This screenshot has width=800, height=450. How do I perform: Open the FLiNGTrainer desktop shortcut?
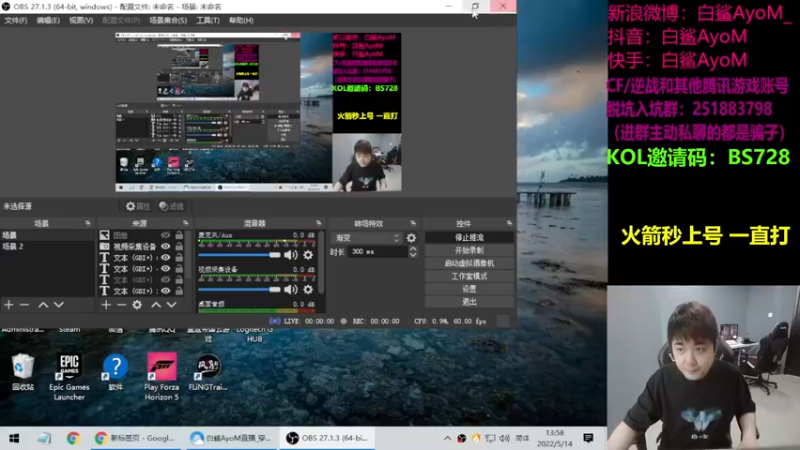click(208, 372)
